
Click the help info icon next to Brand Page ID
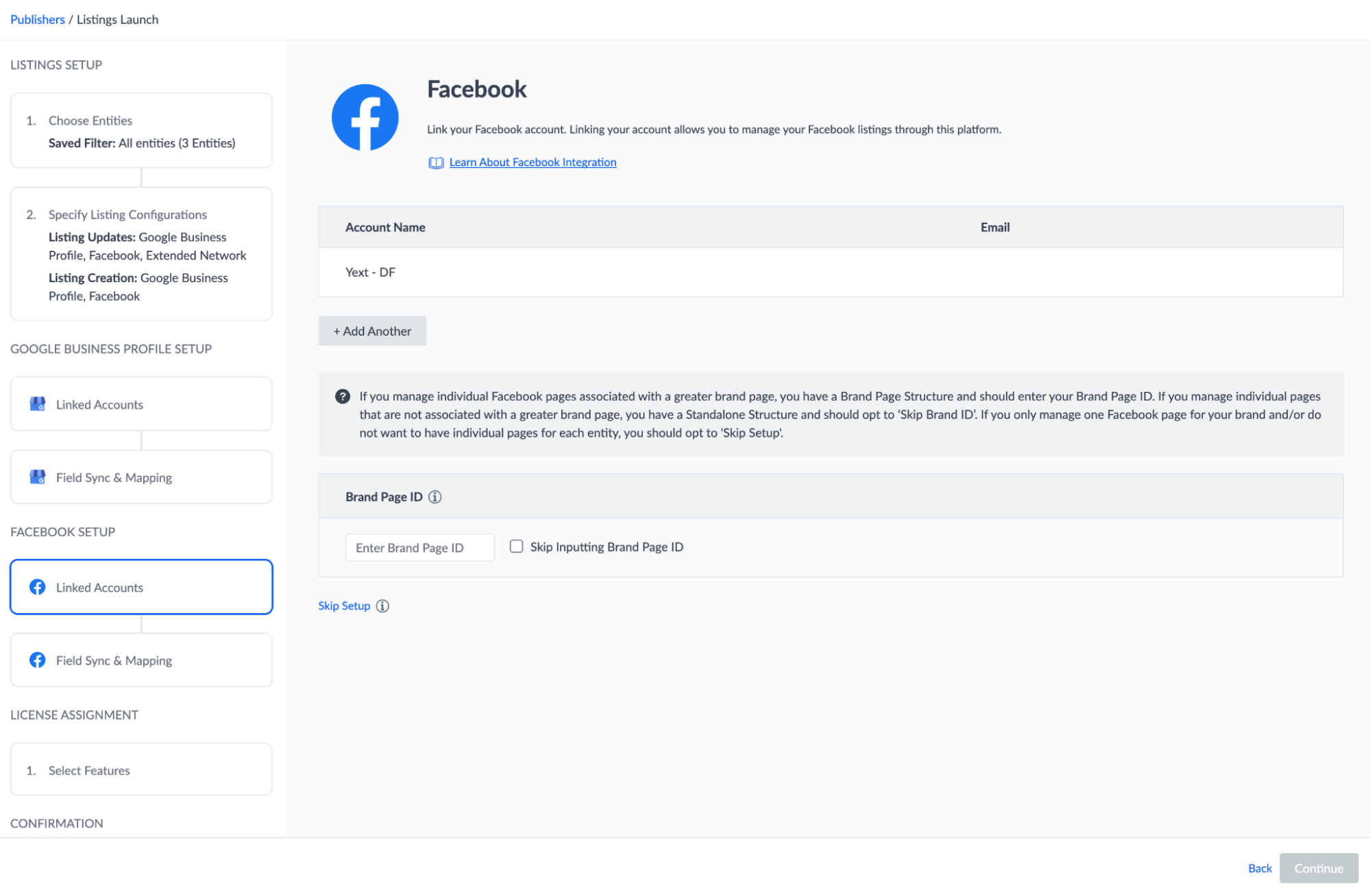tap(435, 497)
